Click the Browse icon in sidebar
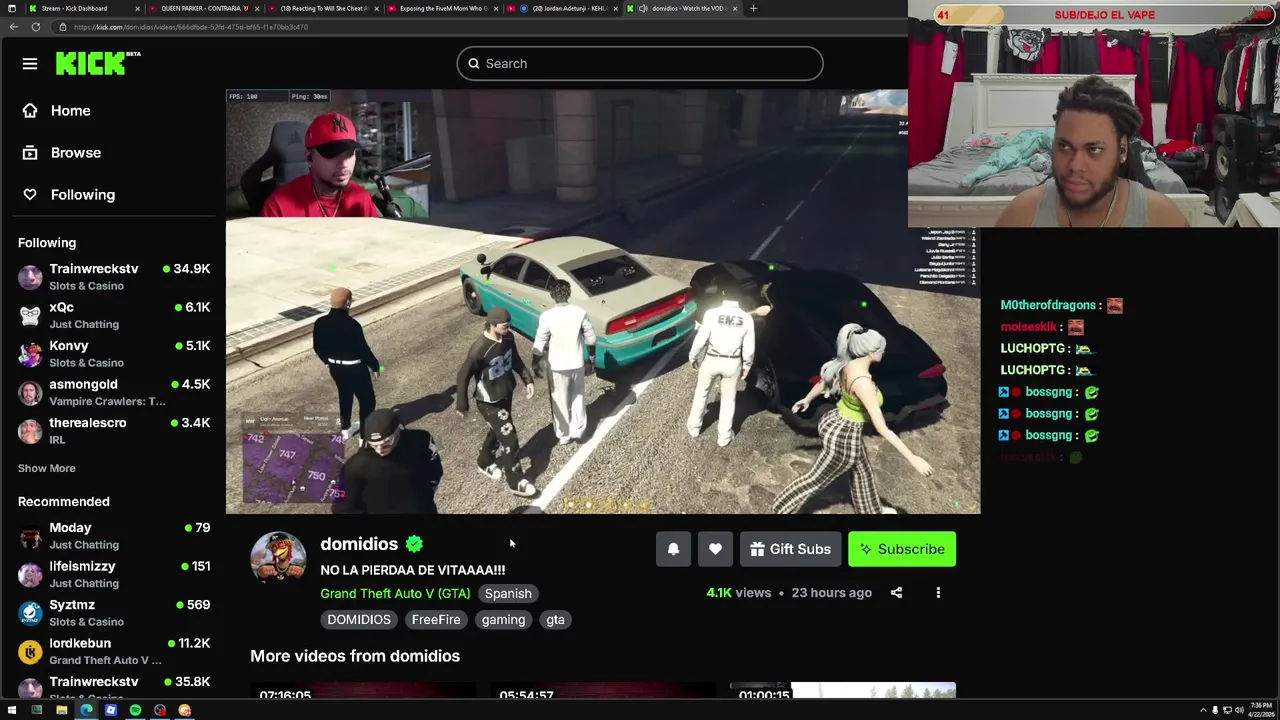The height and width of the screenshot is (720, 1280). pyautogui.click(x=30, y=153)
